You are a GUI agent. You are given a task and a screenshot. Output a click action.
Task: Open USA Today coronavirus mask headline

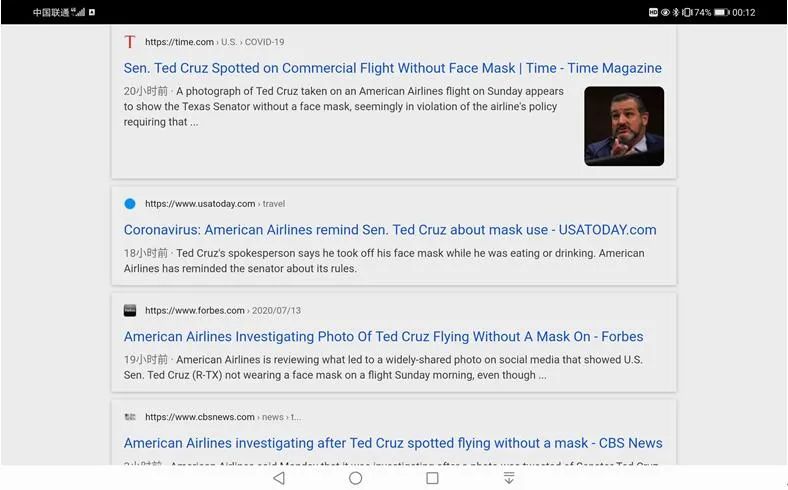390,230
